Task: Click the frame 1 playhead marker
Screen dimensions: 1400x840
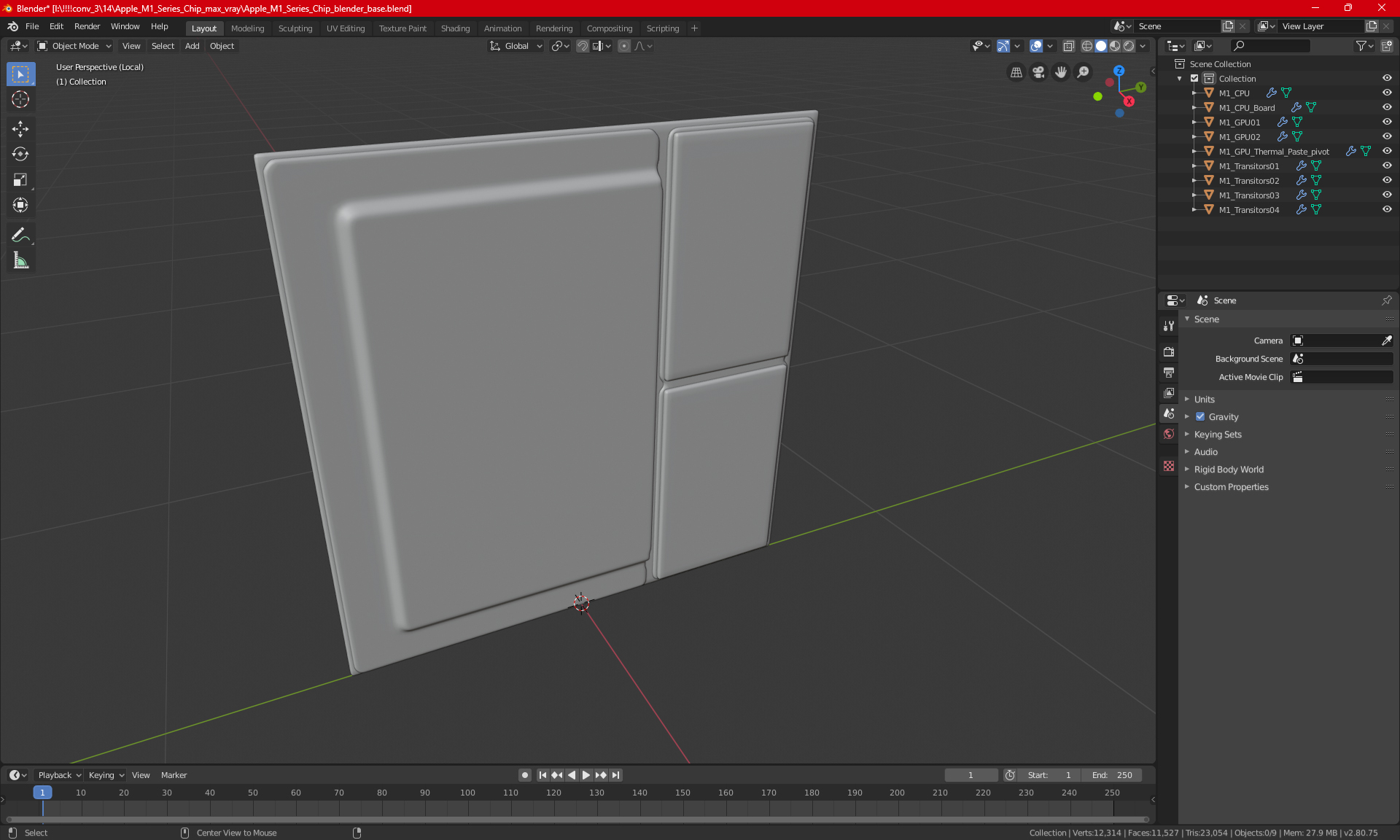Action: [42, 793]
